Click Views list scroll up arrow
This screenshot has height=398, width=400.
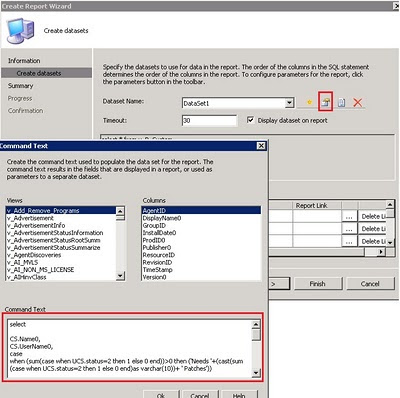coord(120,211)
